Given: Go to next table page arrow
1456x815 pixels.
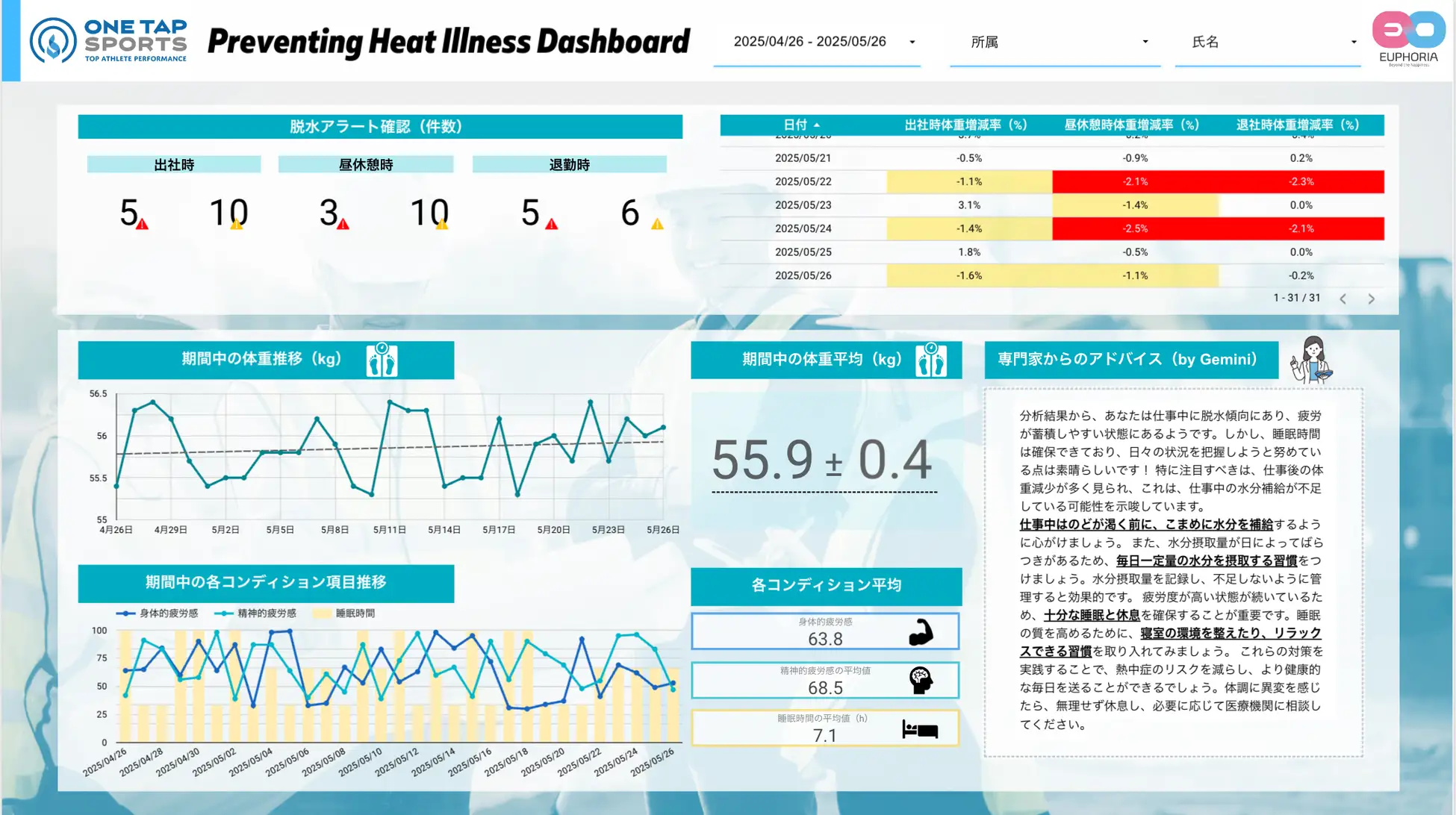Looking at the screenshot, I should [1371, 299].
